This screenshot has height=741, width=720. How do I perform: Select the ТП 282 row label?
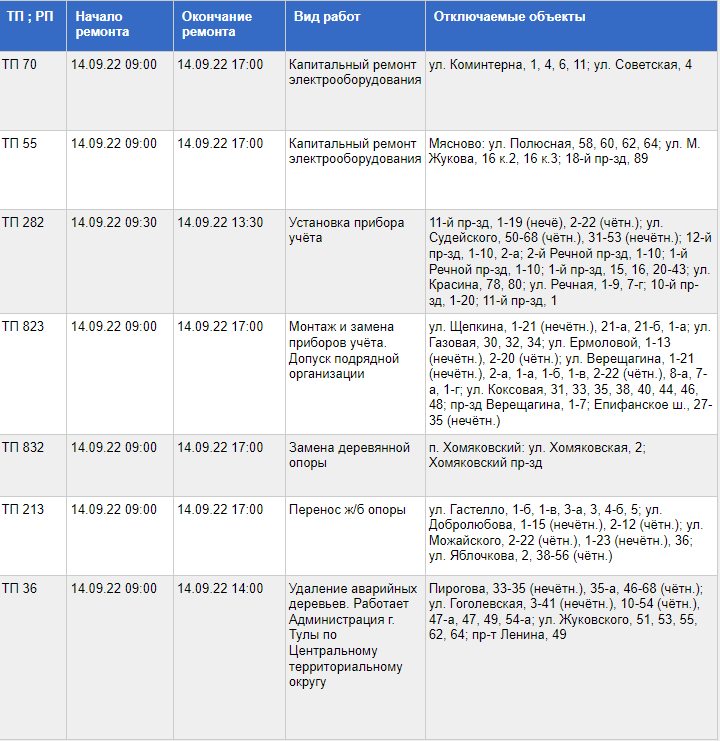[x=24, y=222]
